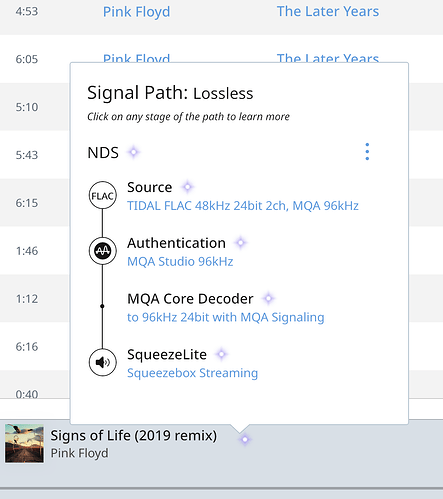
Task: Click the star next to MQA Core Decoder
Action: 268,298
